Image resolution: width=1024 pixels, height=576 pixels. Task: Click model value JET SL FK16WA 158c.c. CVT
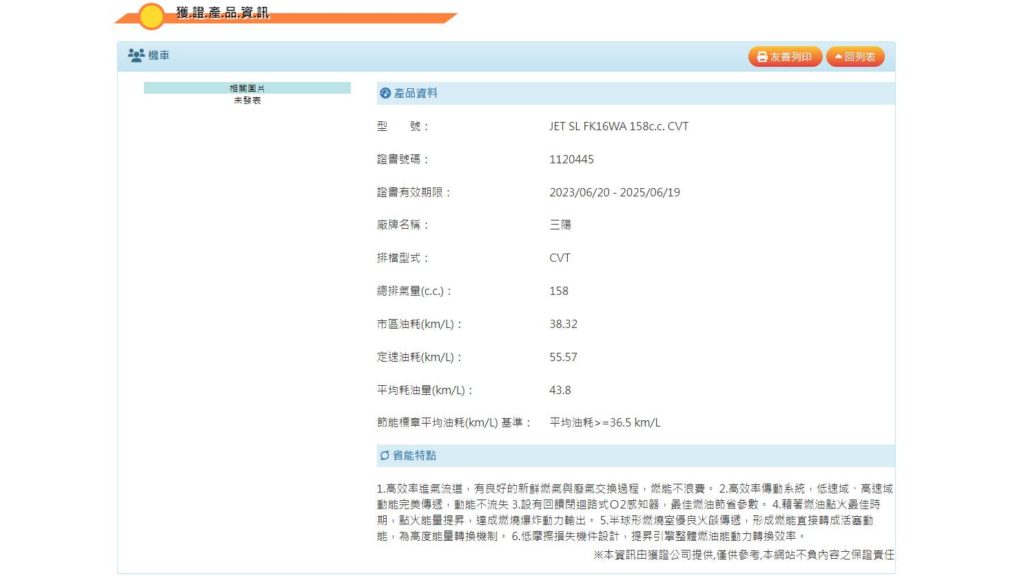point(618,126)
